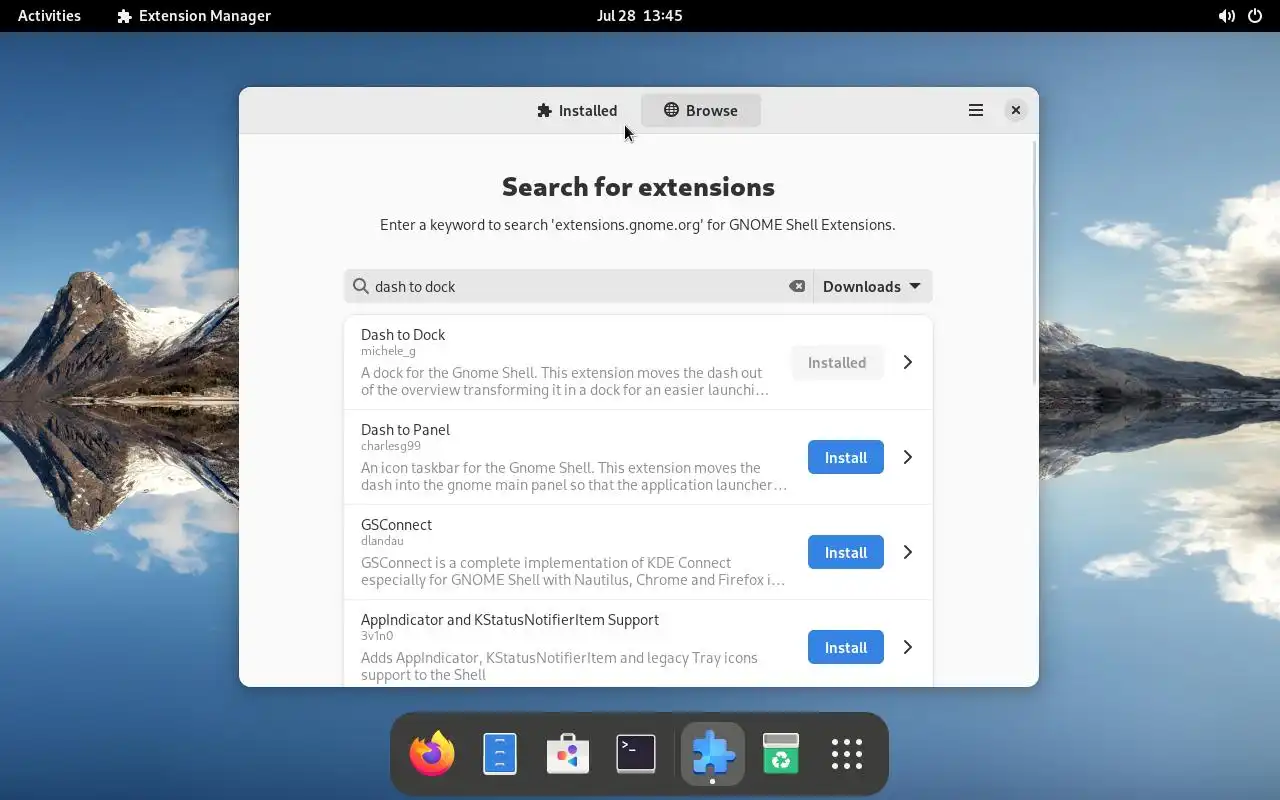This screenshot has height=800, width=1280.
Task: Open the power menu icon
Action: (x=1255, y=16)
